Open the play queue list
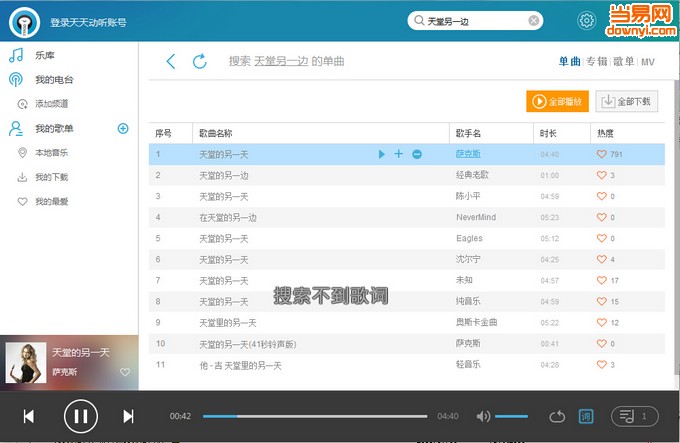The image size is (680, 443). 635,417
